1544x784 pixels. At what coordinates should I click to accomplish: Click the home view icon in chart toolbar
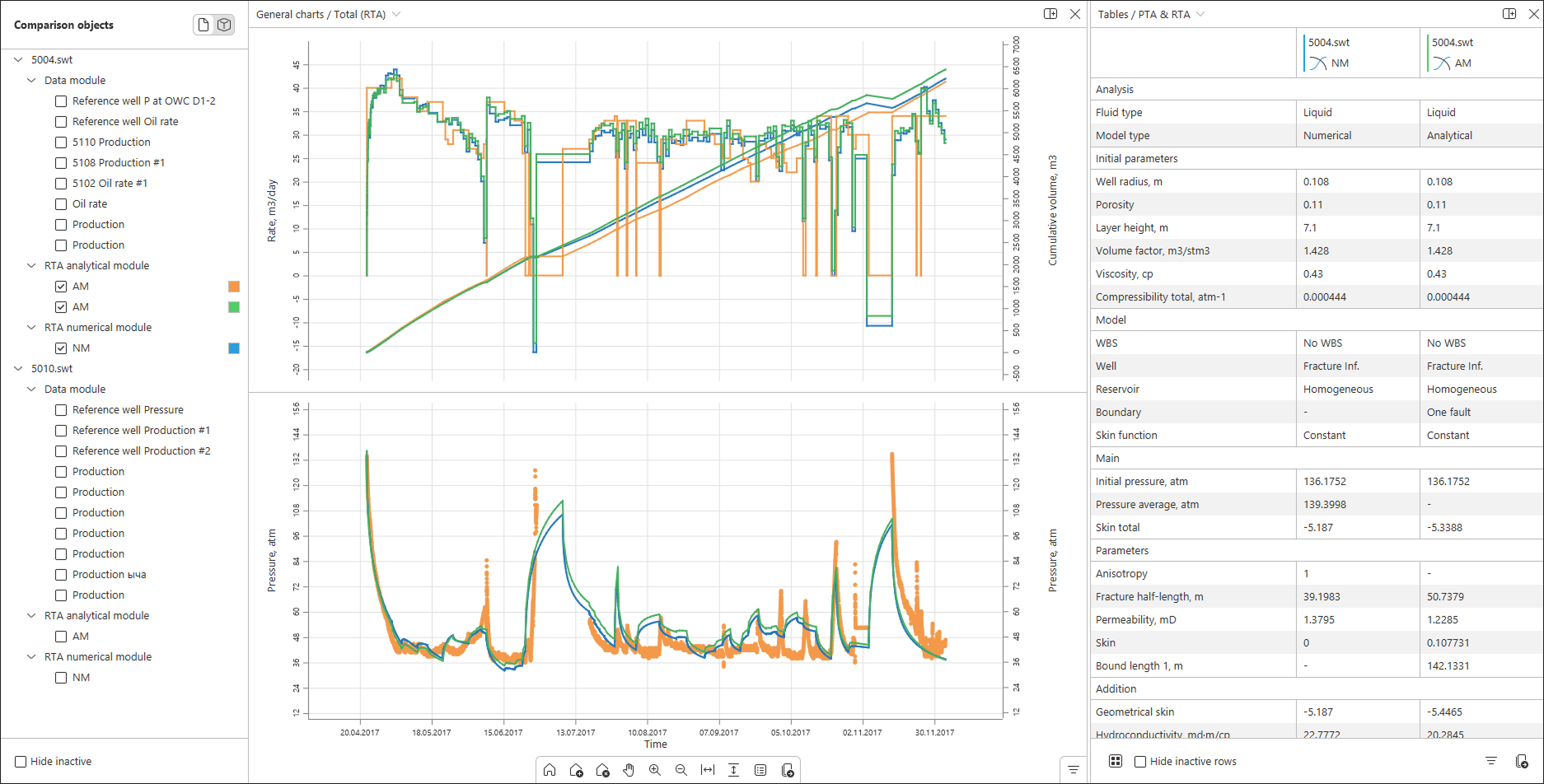[550, 770]
